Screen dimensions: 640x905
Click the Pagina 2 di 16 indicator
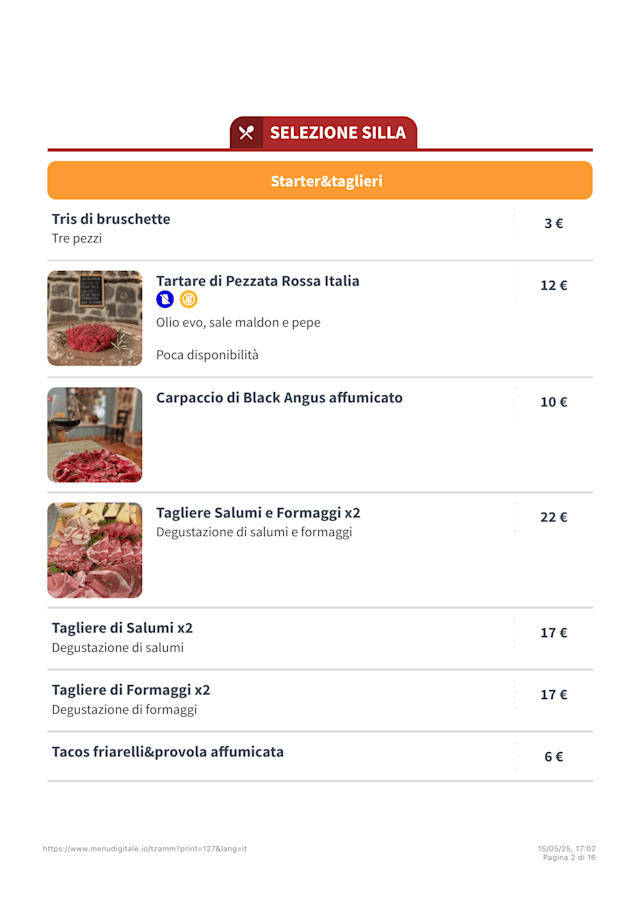(x=569, y=858)
